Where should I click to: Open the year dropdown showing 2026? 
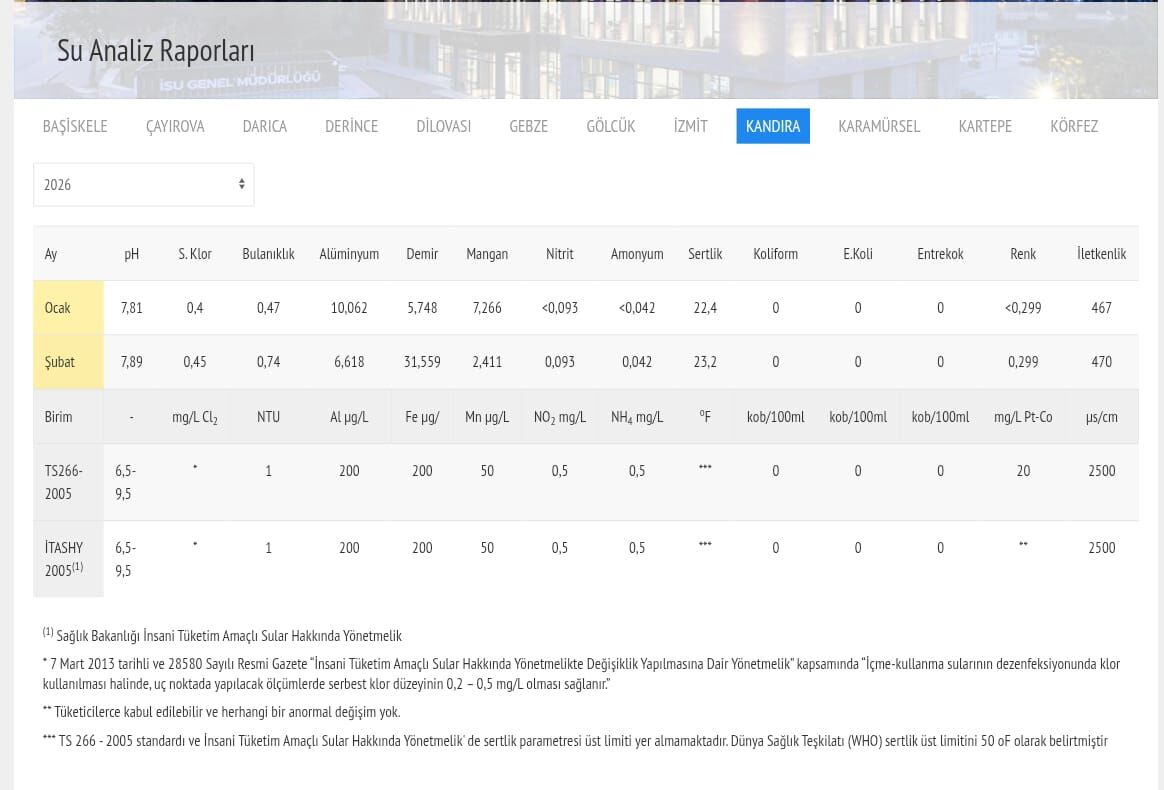point(143,185)
